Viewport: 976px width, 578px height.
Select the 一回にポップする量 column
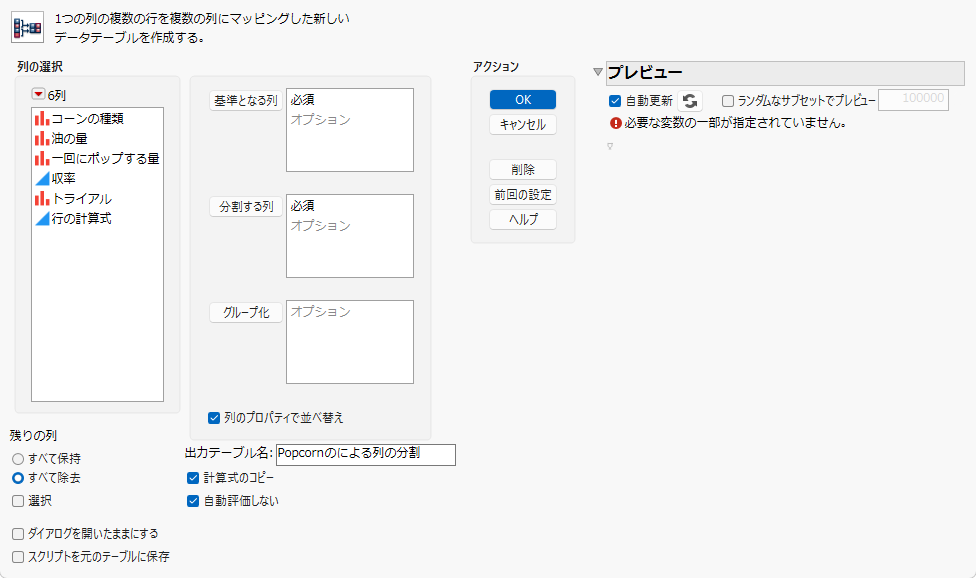click(97, 158)
